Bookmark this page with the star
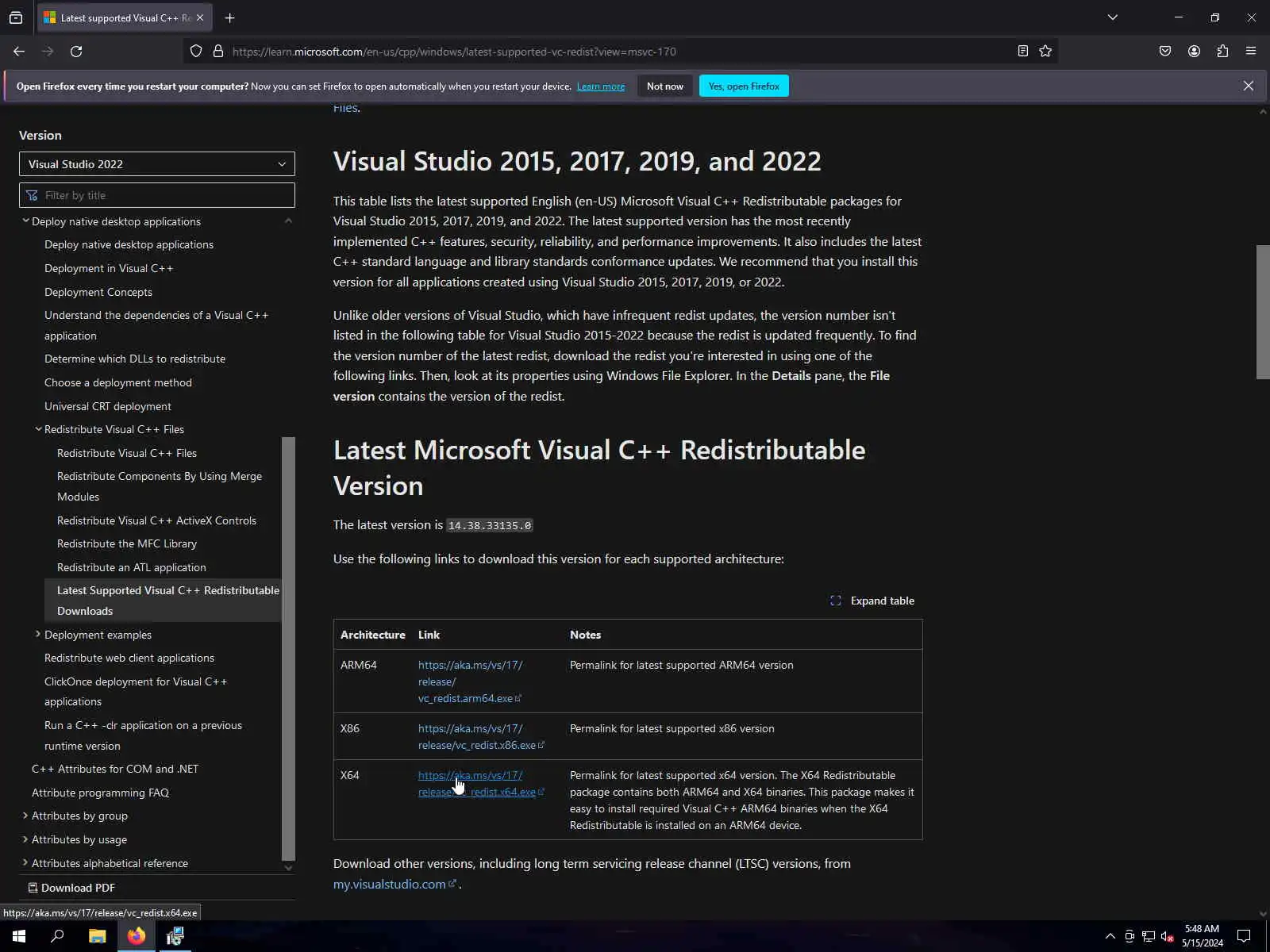Image resolution: width=1270 pixels, height=952 pixels. (x=1045, y=52)
